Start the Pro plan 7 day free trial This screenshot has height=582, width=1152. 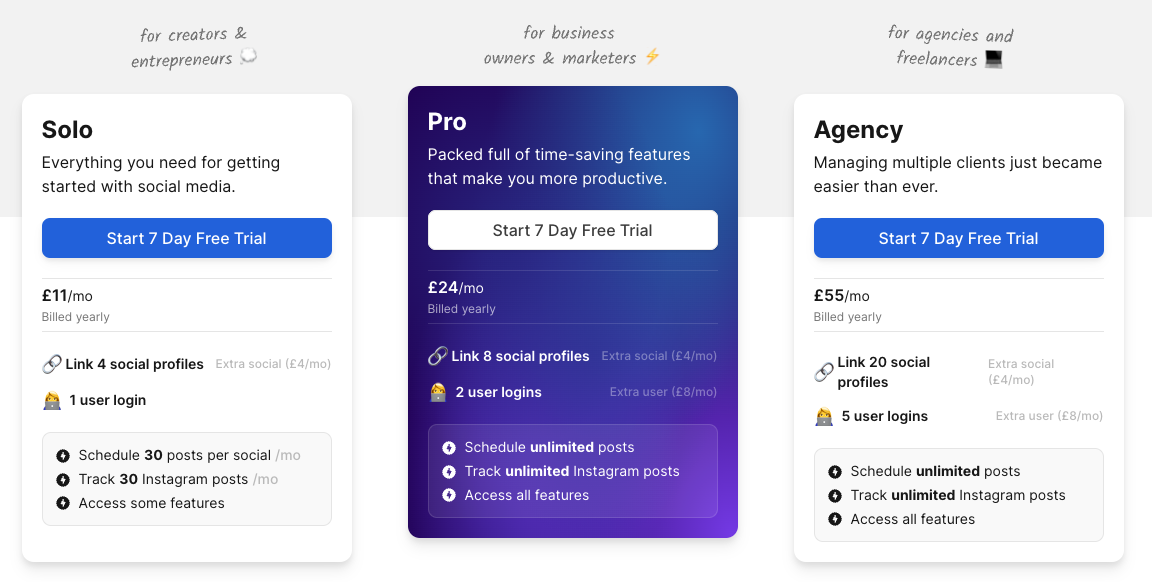573,230
